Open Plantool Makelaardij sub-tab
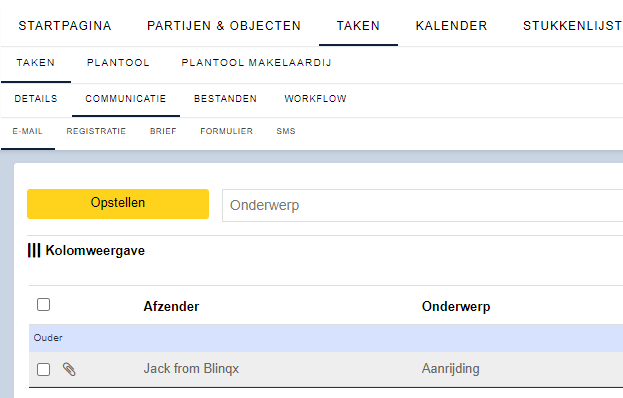Viewport: 623px width, 398px height. (256, 63)
